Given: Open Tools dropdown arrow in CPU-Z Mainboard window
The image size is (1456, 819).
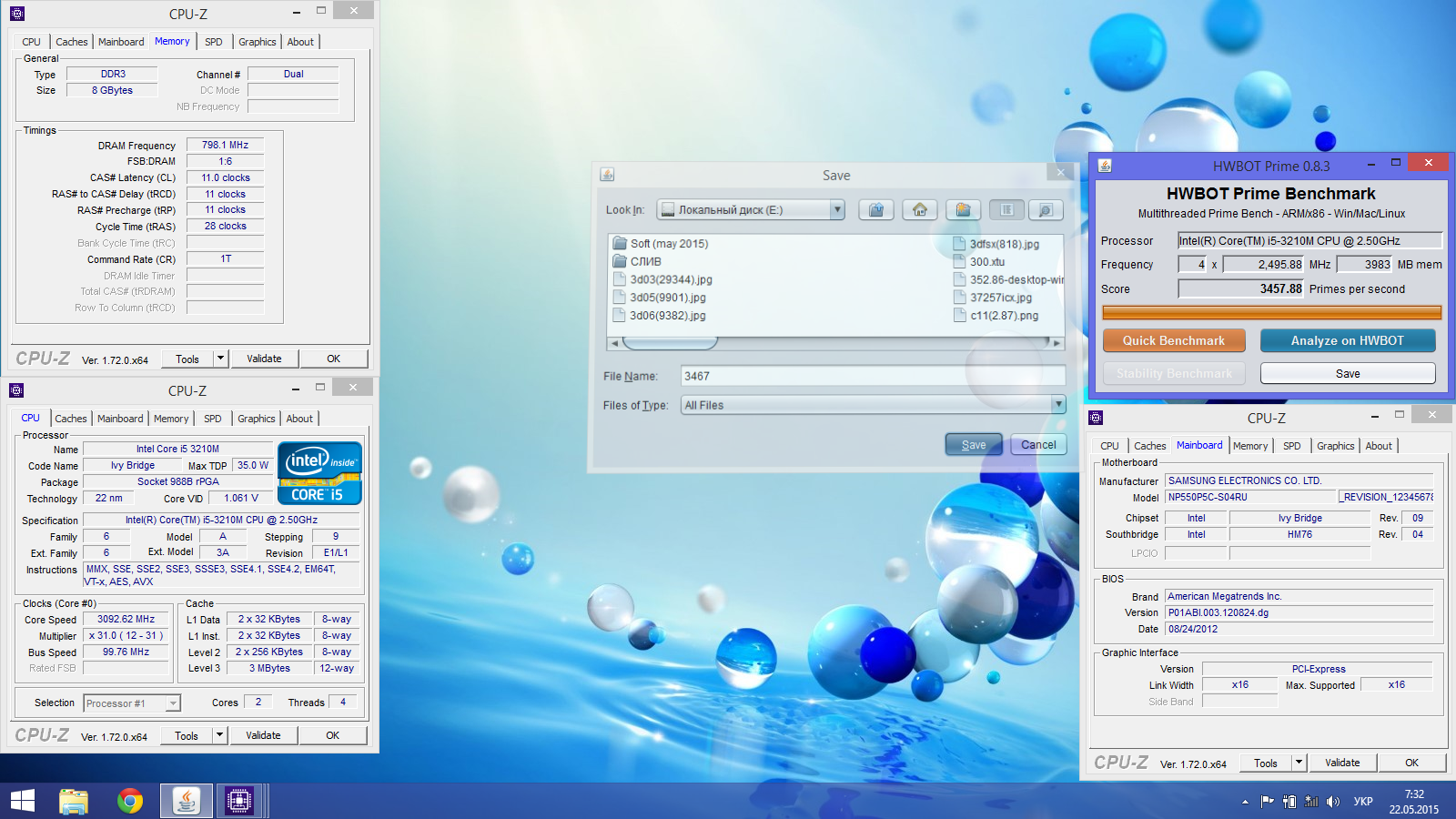Looking at the screenshot, I should click(1299, 763).
